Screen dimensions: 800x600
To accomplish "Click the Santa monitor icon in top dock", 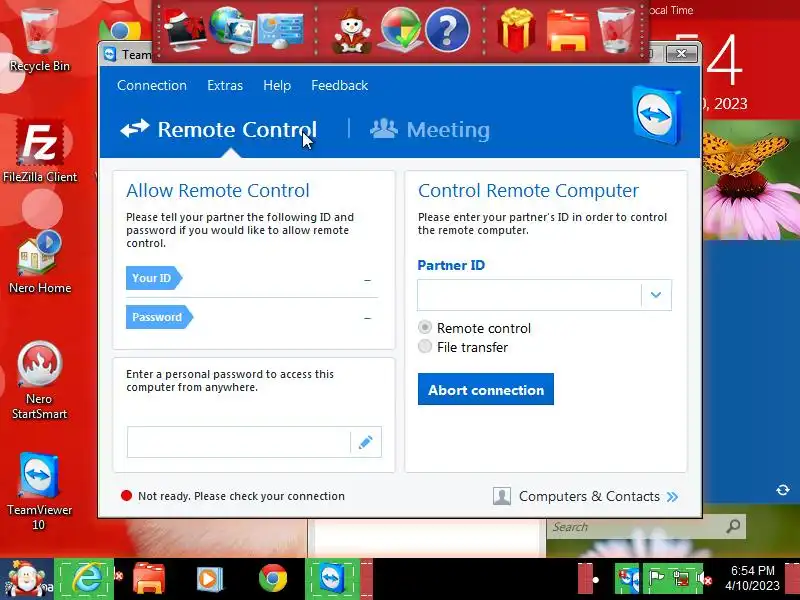I will click(185, 31).
